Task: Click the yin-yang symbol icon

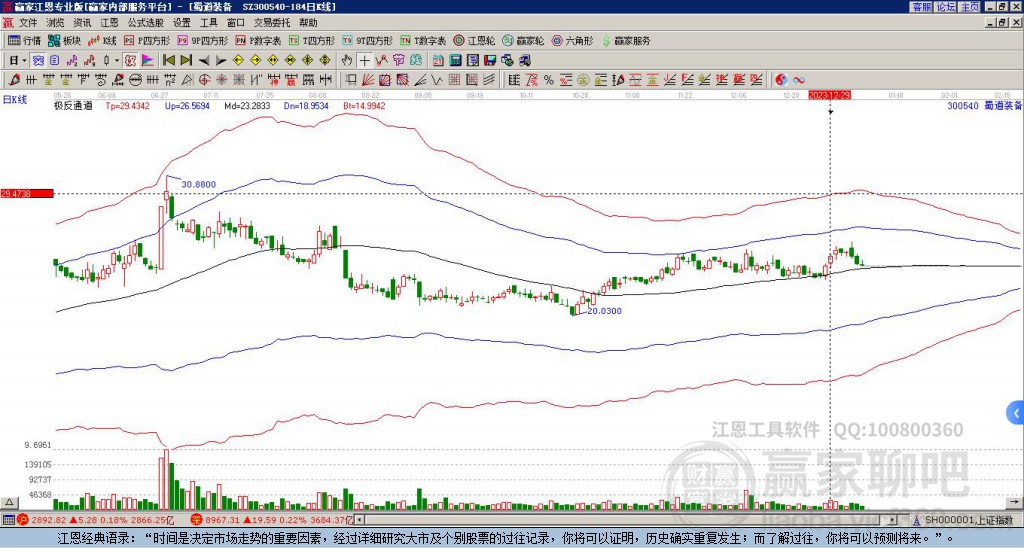Action: [x=781, y=80]
